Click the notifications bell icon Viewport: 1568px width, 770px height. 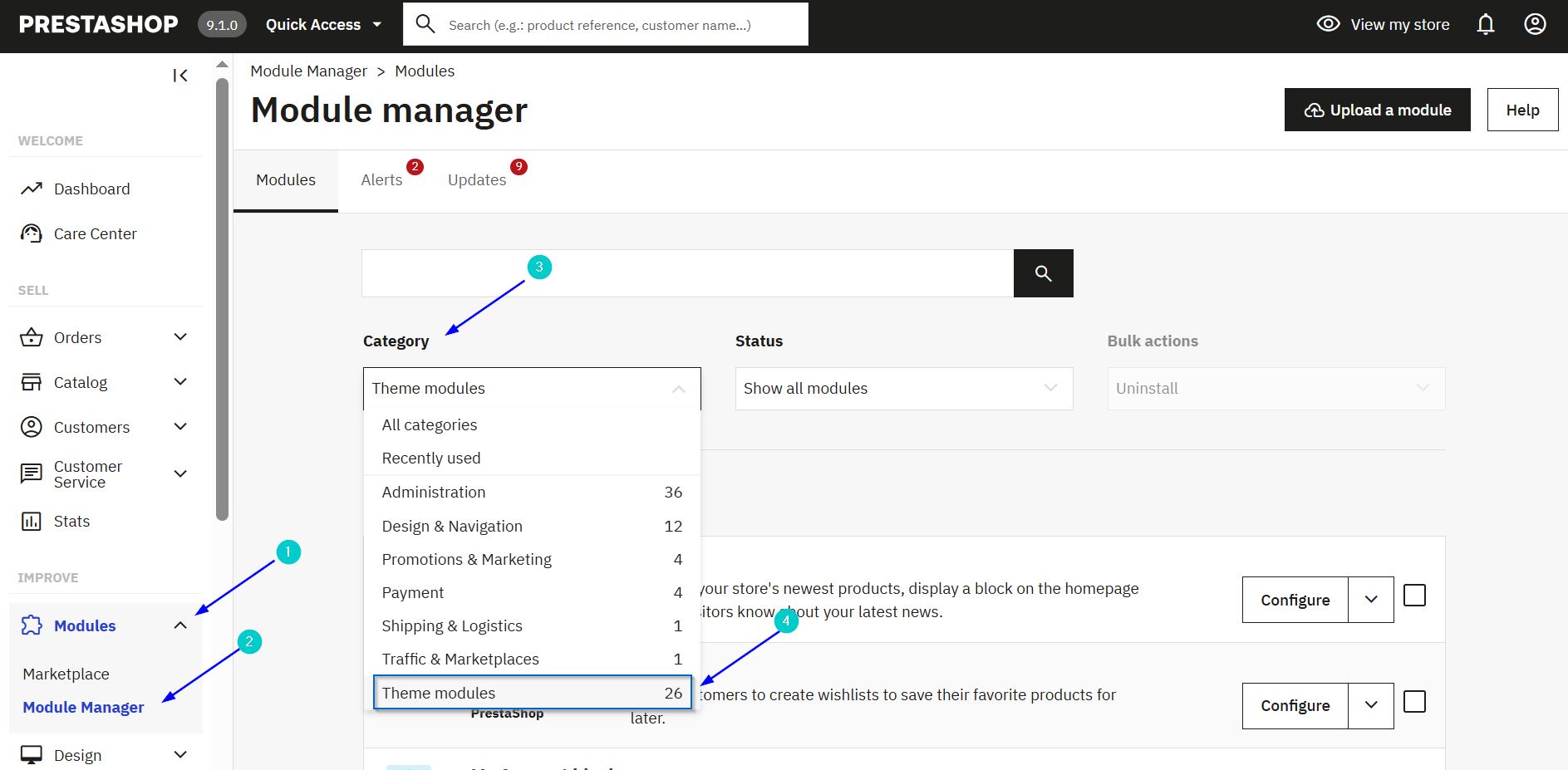(1486, 25)
